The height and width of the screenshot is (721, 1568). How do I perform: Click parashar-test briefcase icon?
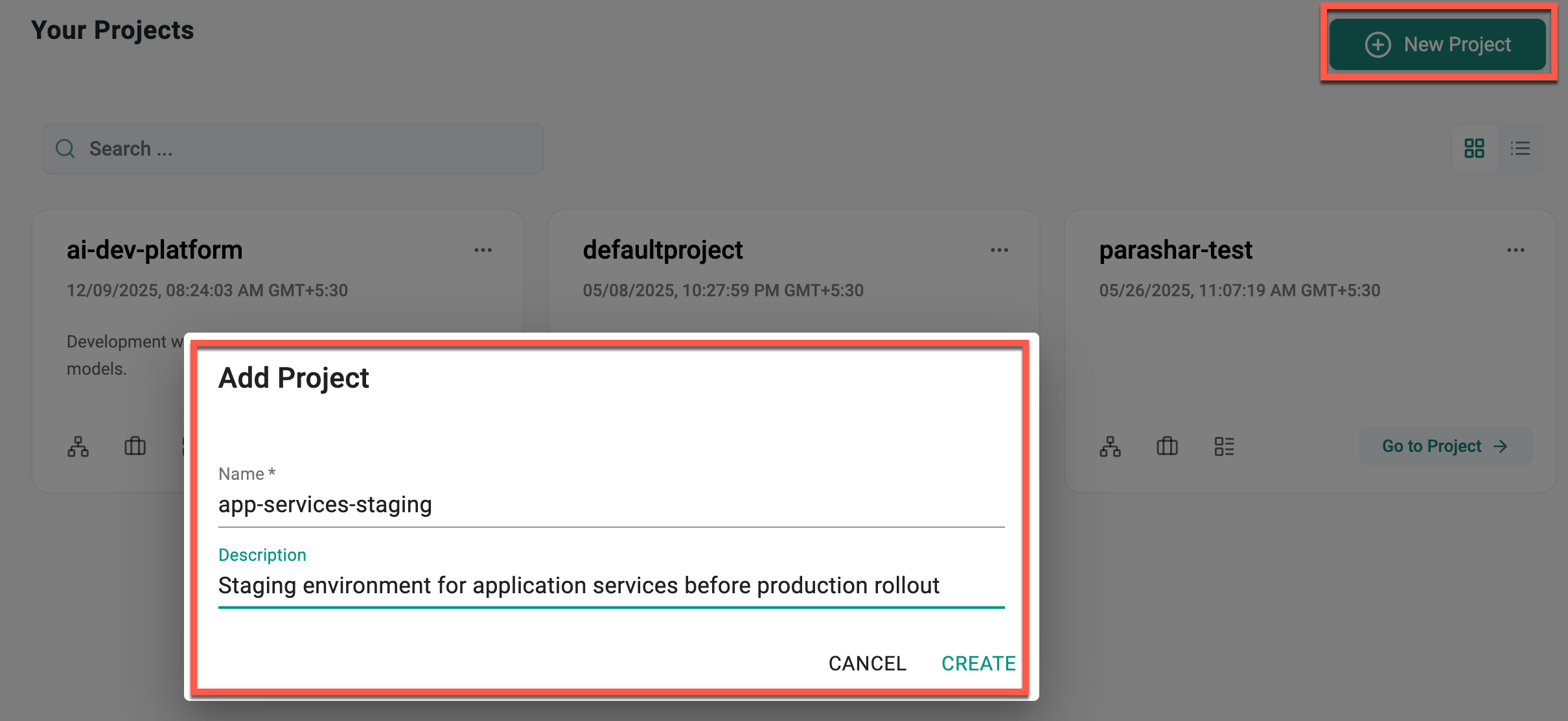[x=1167, y=446]
